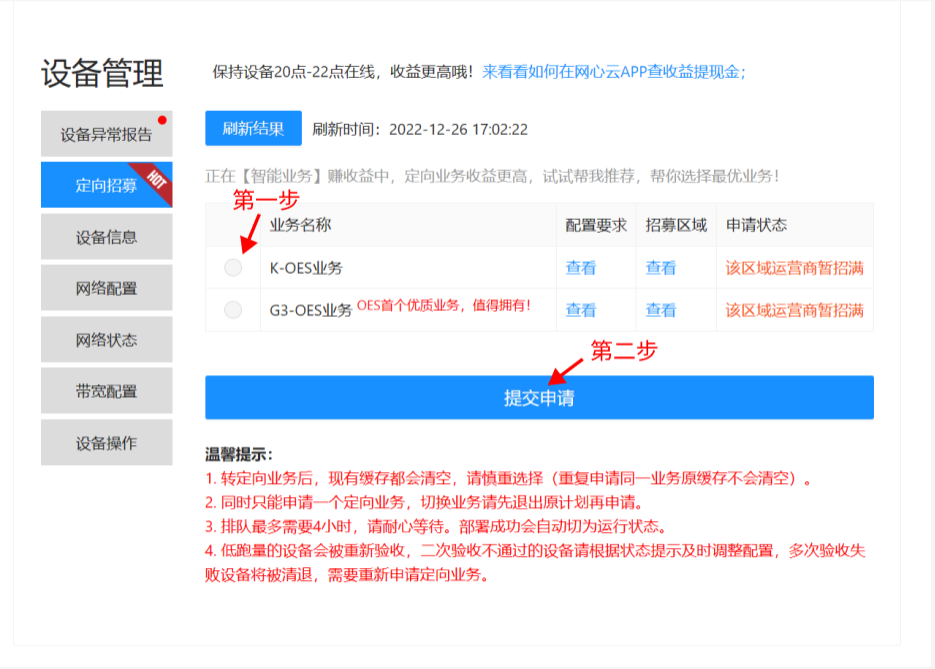Open the 定向招募 sidebar item
The image size is (935, 669).
[107, 185]
